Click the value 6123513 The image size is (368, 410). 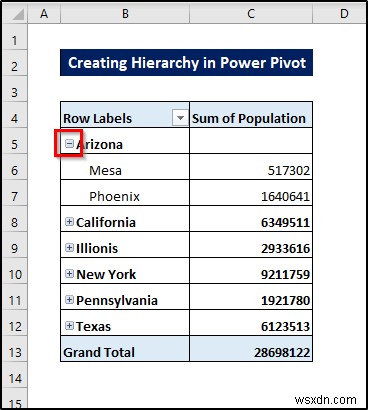(285, 327)
